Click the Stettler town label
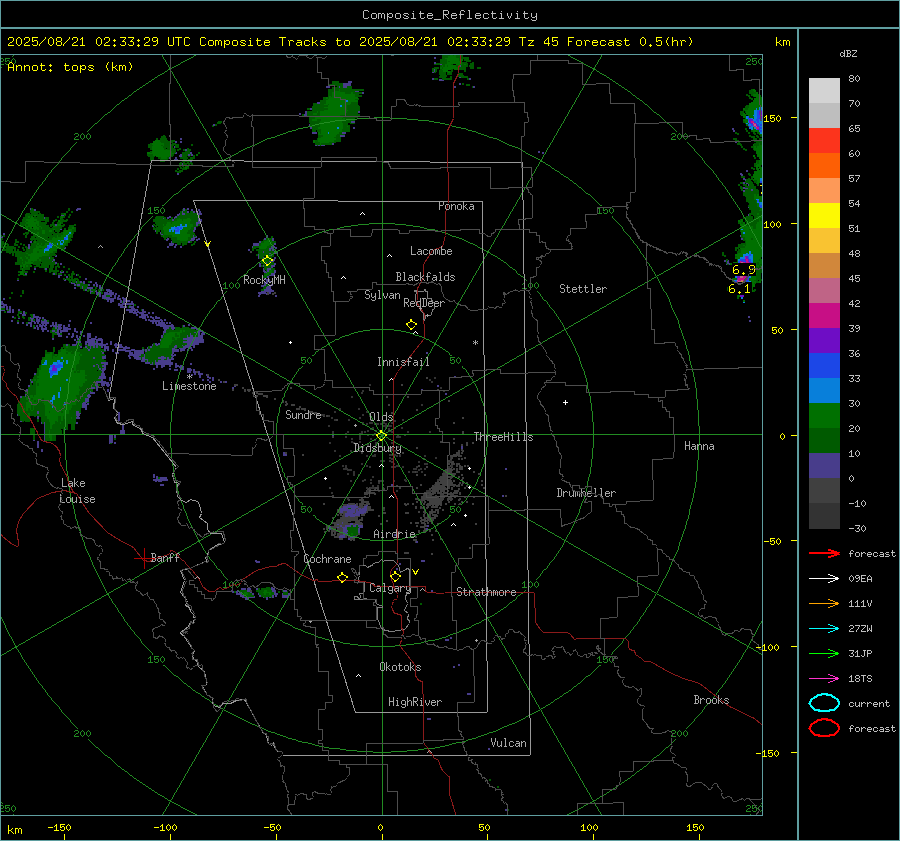Viewport: 900px width, 841px height. tap(583, 289)
